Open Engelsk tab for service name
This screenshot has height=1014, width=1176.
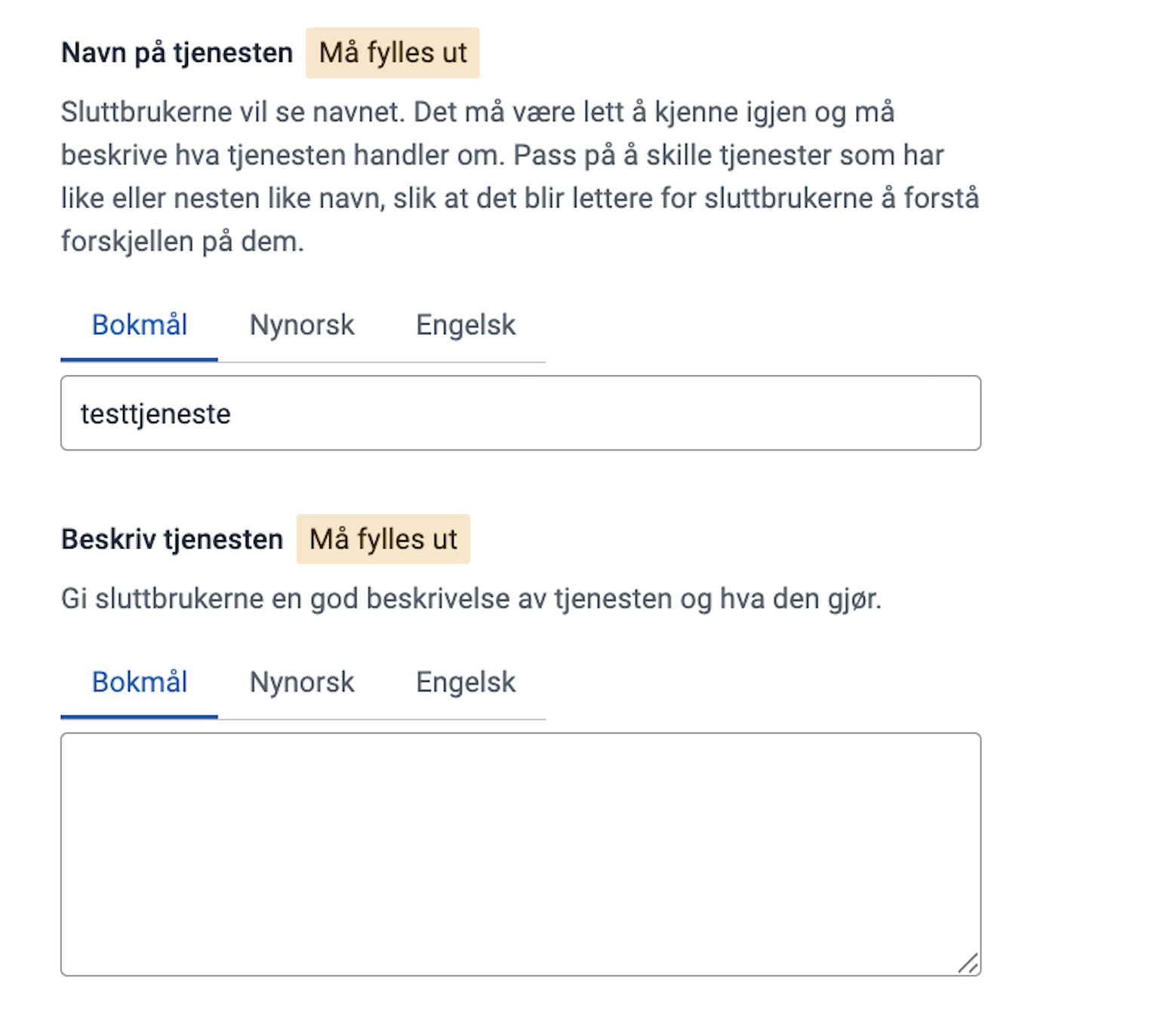tap(466, 325)
